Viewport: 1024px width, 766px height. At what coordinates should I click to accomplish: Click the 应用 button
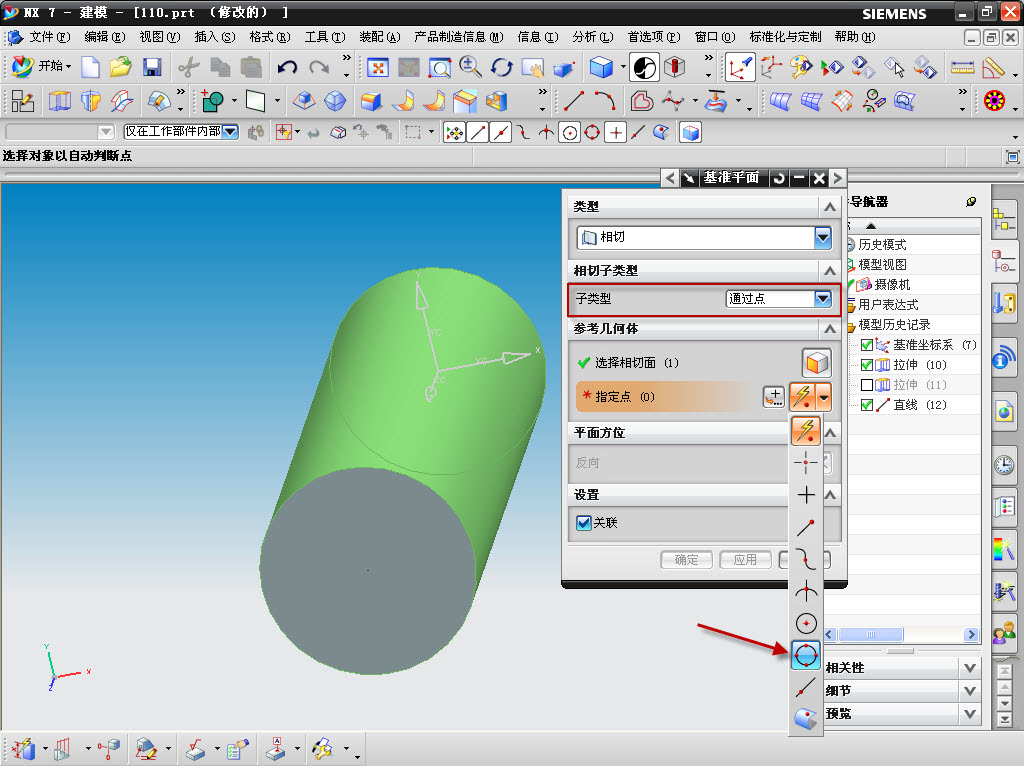pos(745,560)
